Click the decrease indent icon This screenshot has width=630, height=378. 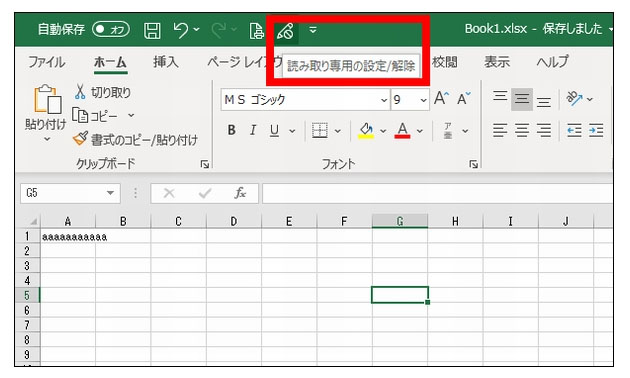[x=574, y=131]
